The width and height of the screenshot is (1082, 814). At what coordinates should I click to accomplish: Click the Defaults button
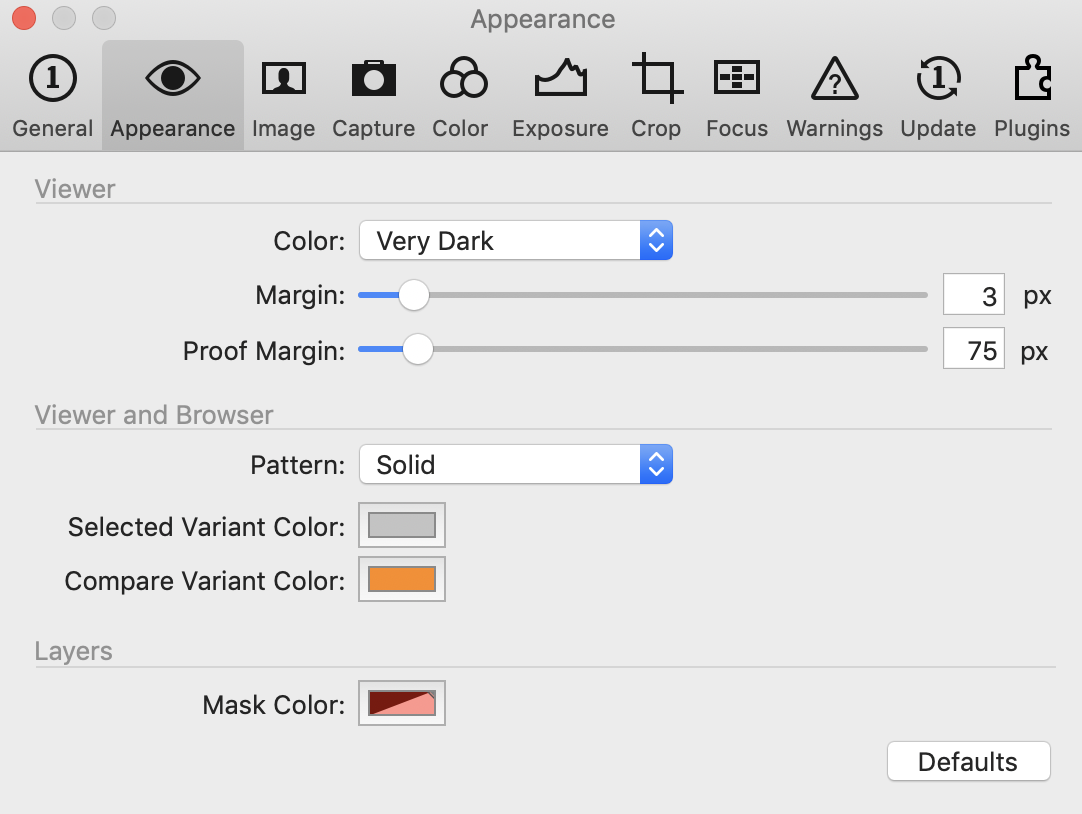coord(968,762)
